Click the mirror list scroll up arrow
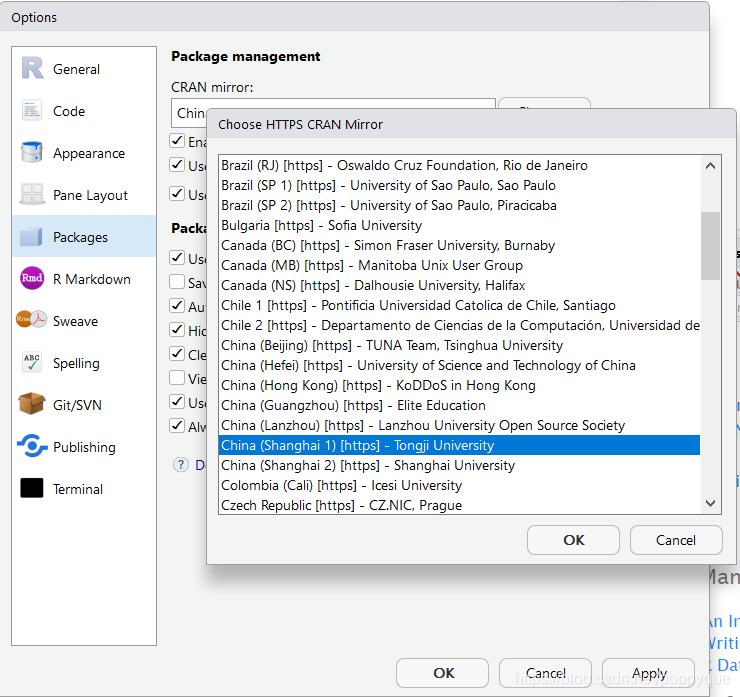Viewport: 740px width, 697px height. click(710, 166)
